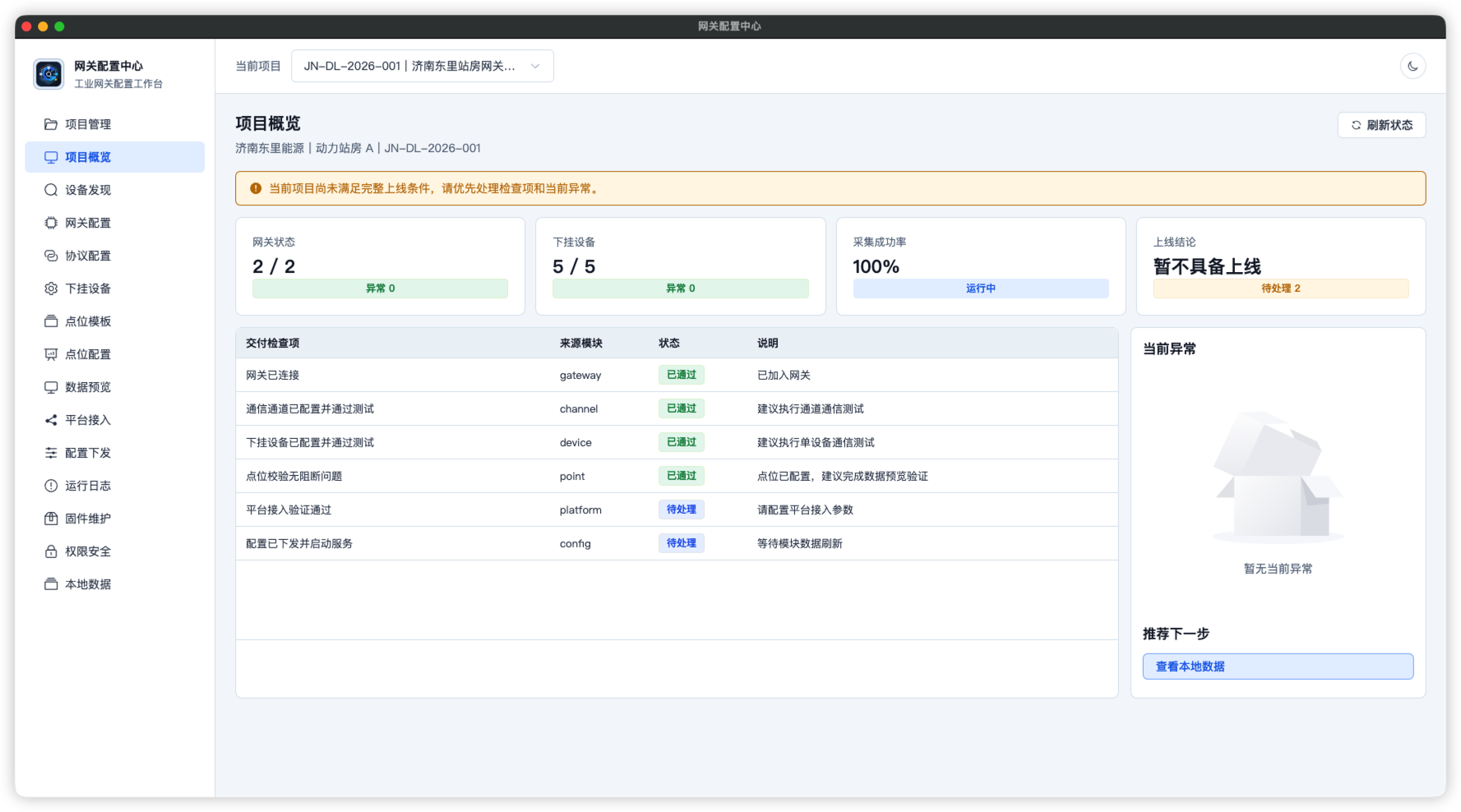Click the link icon beside 协议配置

[51, 256]
